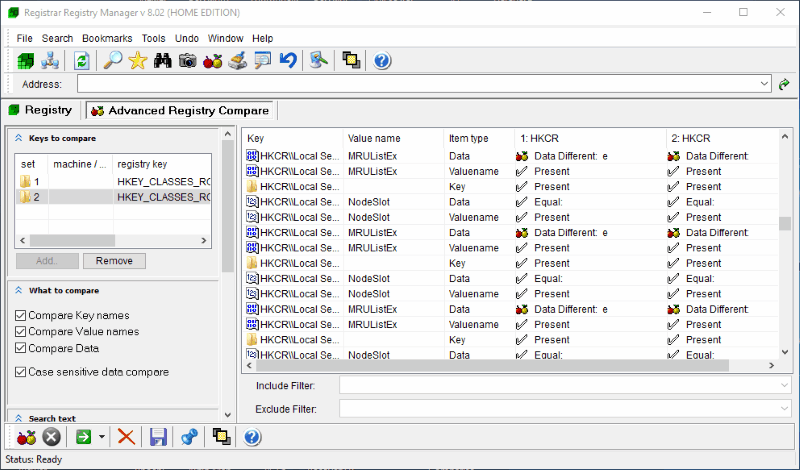Toggle Compare Value names checkbox
The width and height of the screenshot is (800, 470).
pyautogui.click(x=20, y=332)
